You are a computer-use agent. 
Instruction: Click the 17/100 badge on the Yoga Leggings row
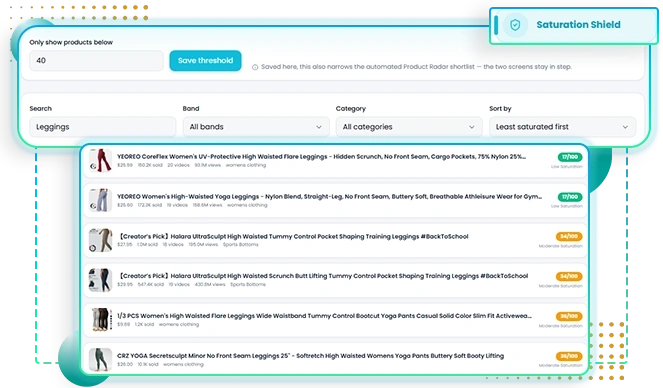click(x=570, y=197)
